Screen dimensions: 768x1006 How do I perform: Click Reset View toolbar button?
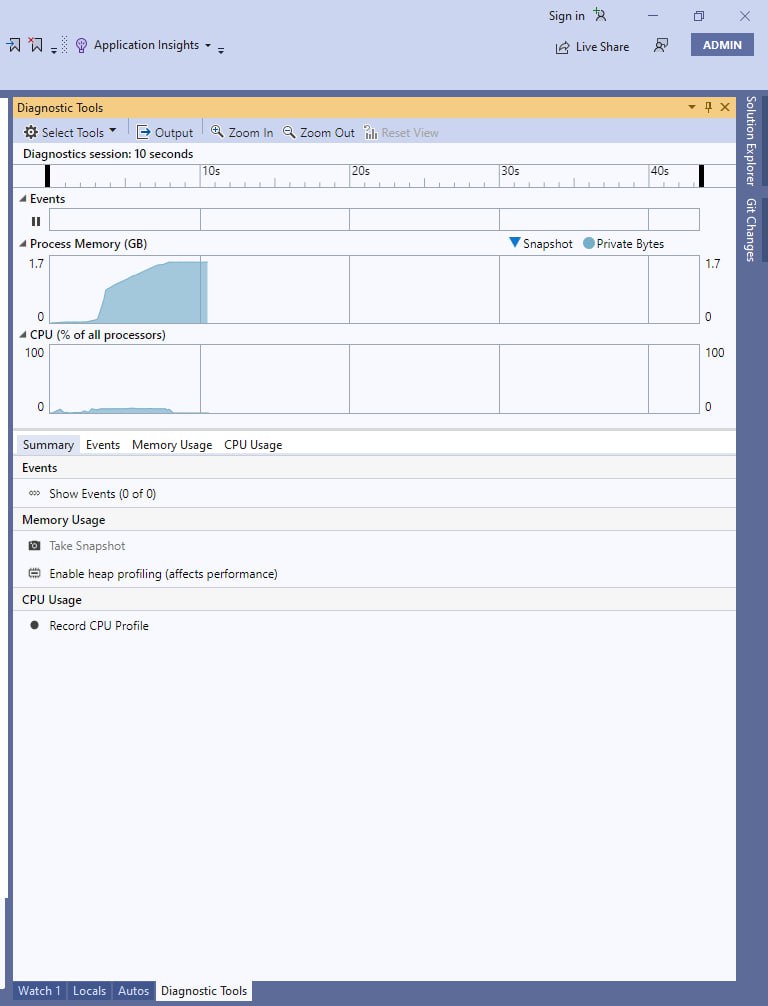(402, 132)
